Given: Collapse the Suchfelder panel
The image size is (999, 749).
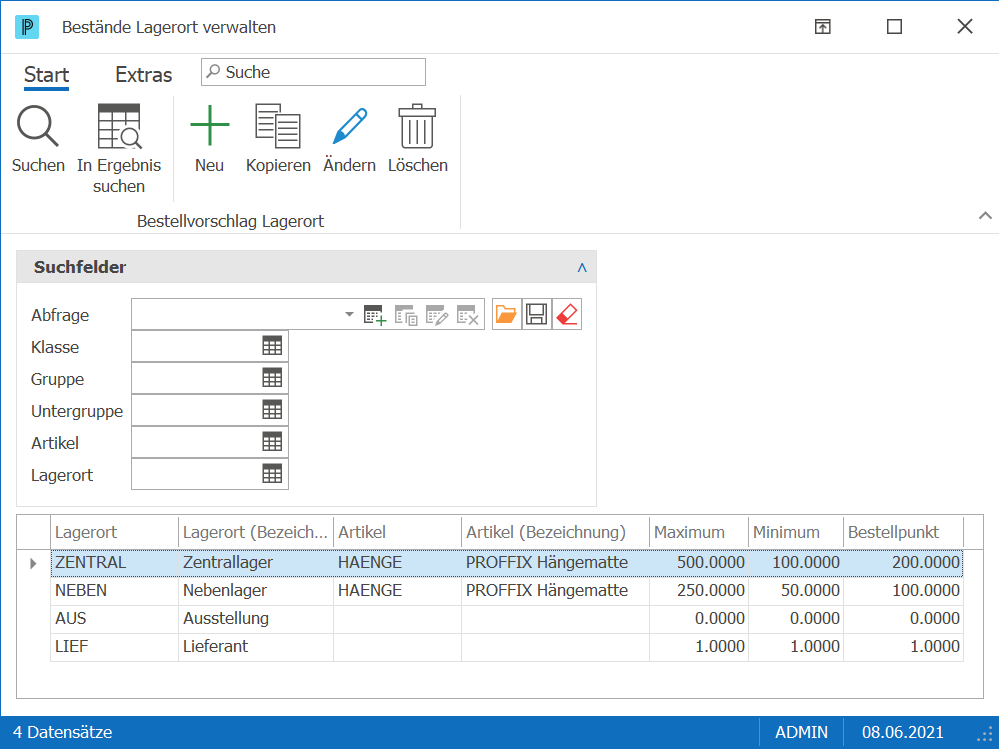Looking at the screenshot, I should coord(582,268).
